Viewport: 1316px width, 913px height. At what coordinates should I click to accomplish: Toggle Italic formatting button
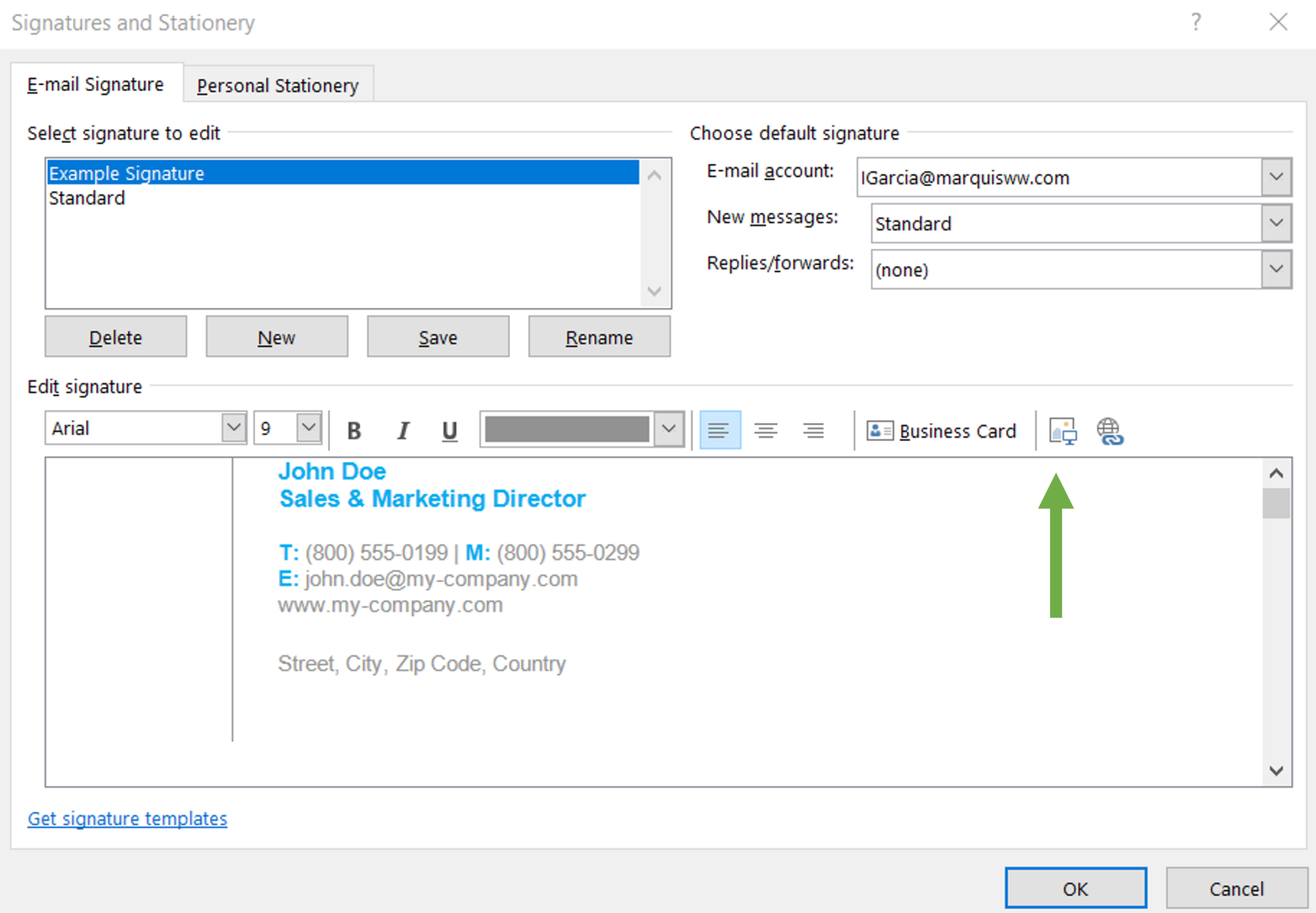403,430
